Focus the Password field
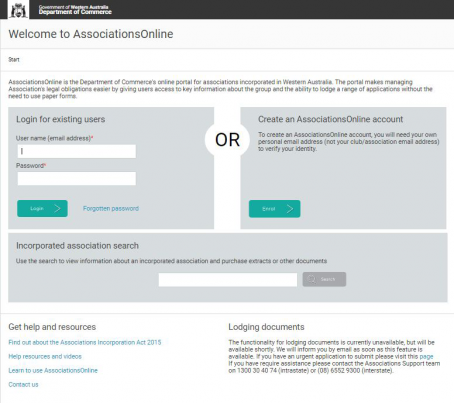 pos(77,179)
